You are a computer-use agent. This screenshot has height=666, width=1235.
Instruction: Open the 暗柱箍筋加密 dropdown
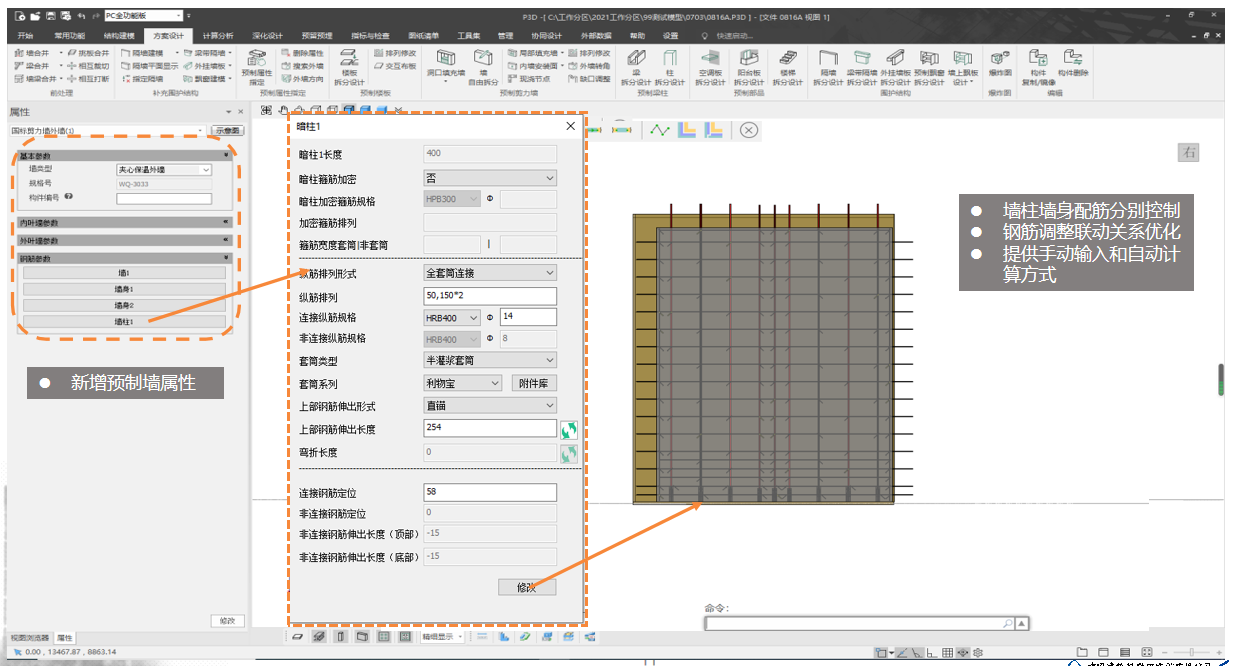coord(490,178)
